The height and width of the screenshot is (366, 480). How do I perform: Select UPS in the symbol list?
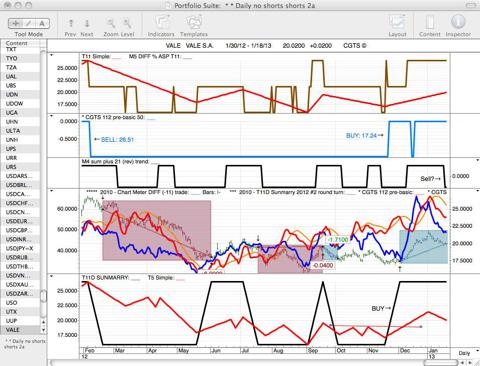pyautogui.click(x=21, y=149)
